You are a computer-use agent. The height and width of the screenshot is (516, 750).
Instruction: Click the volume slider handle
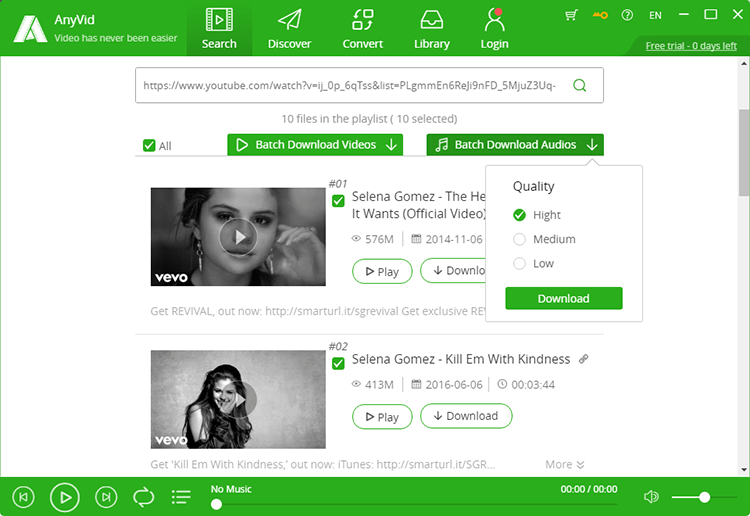point(704,497)
